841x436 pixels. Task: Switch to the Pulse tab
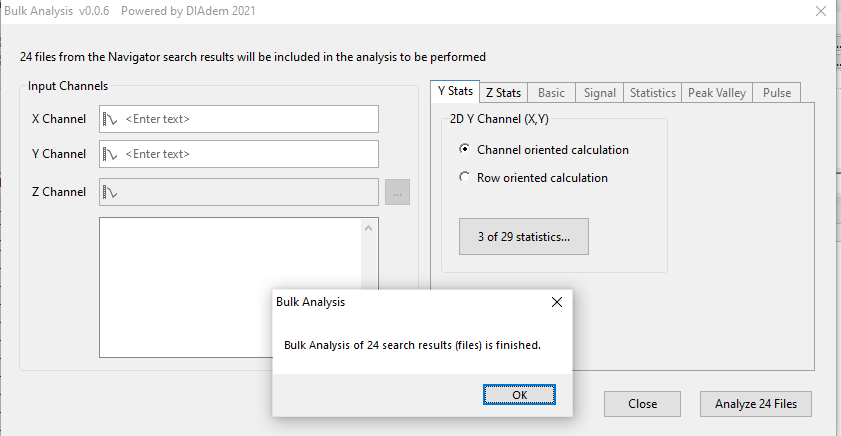(x=776, y=93)
